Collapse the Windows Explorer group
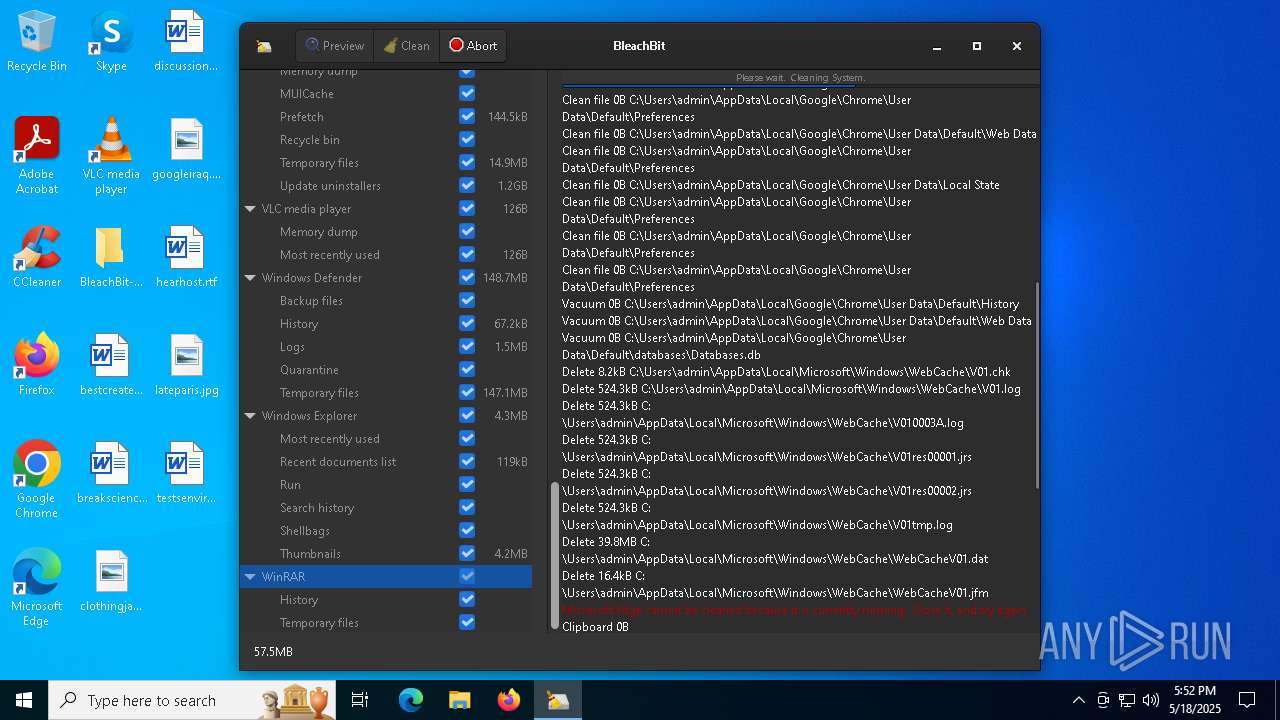Viewport: 1280px width, 720px height. pos(250,416)
